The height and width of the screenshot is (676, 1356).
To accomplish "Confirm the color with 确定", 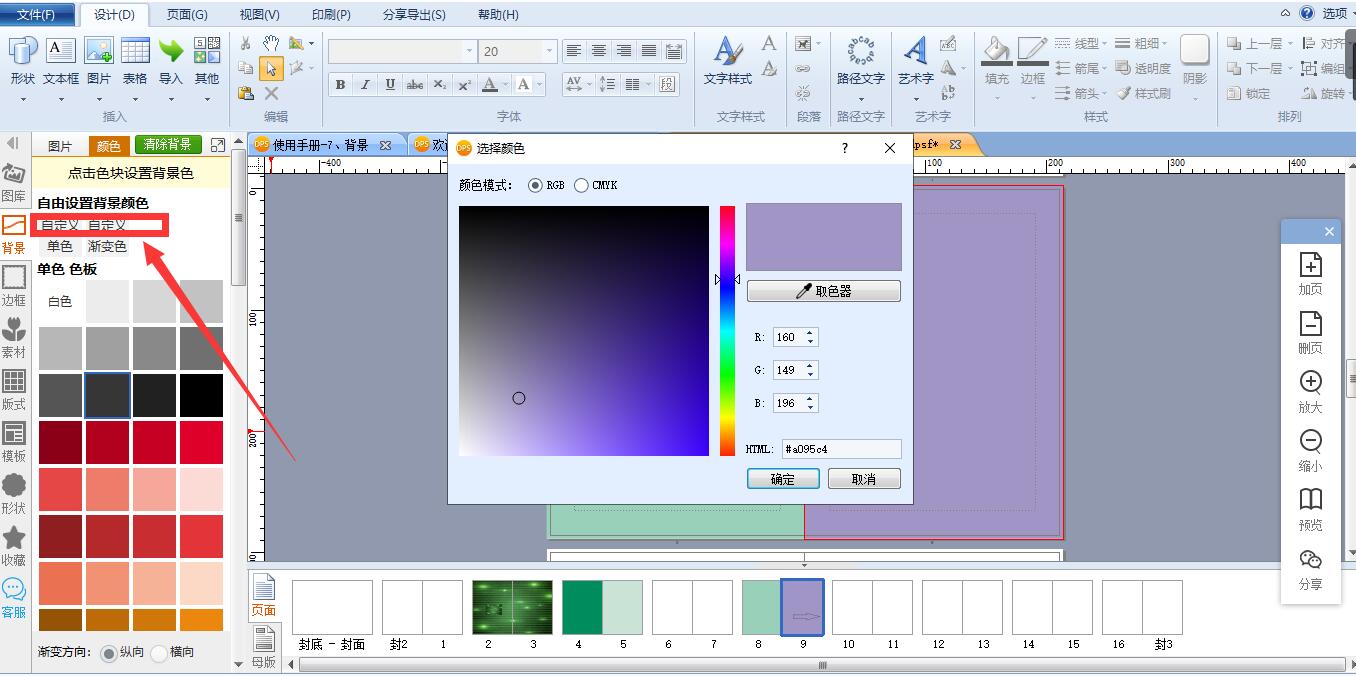I will coord(783,479).
